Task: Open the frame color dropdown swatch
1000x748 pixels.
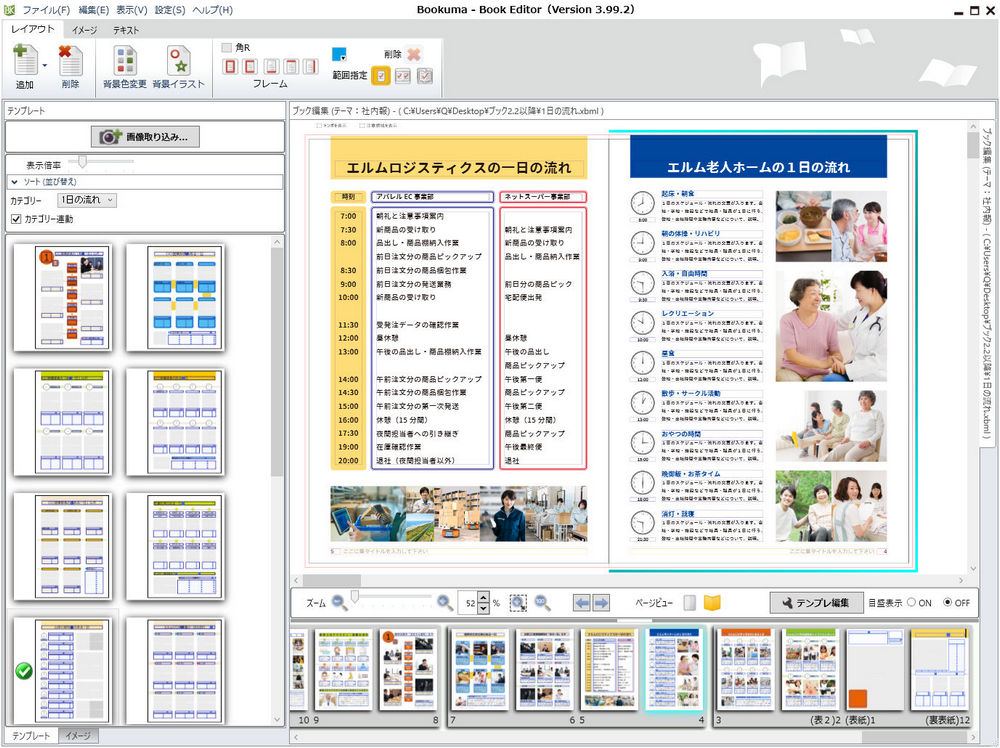Action: [339, 54]
